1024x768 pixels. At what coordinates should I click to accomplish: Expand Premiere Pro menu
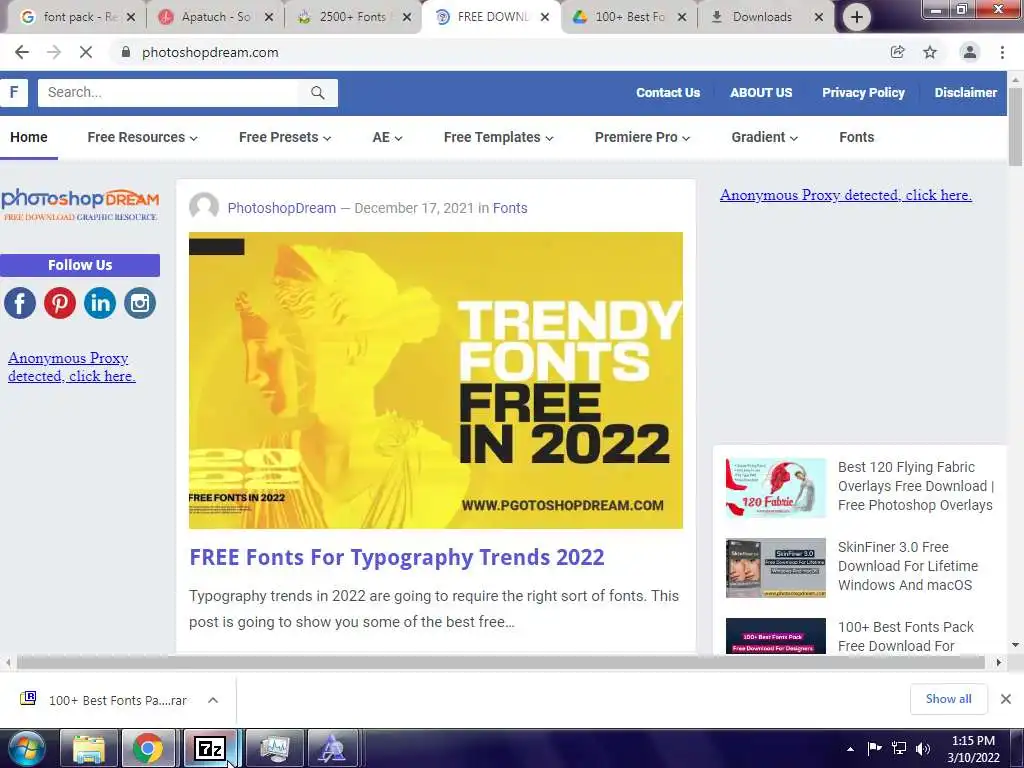tap(642, 137)
